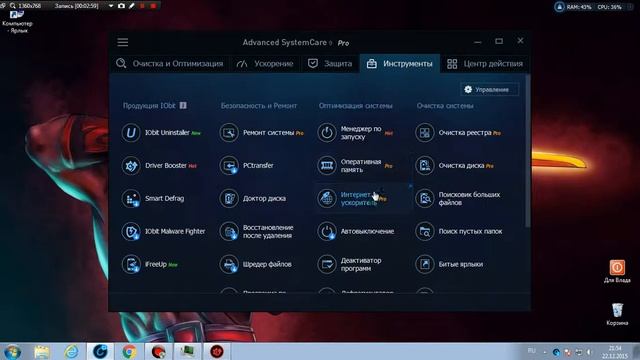The image size is (640, 360).
Task: Open Автовыключение tool
Action: click(x=356, y=231)
